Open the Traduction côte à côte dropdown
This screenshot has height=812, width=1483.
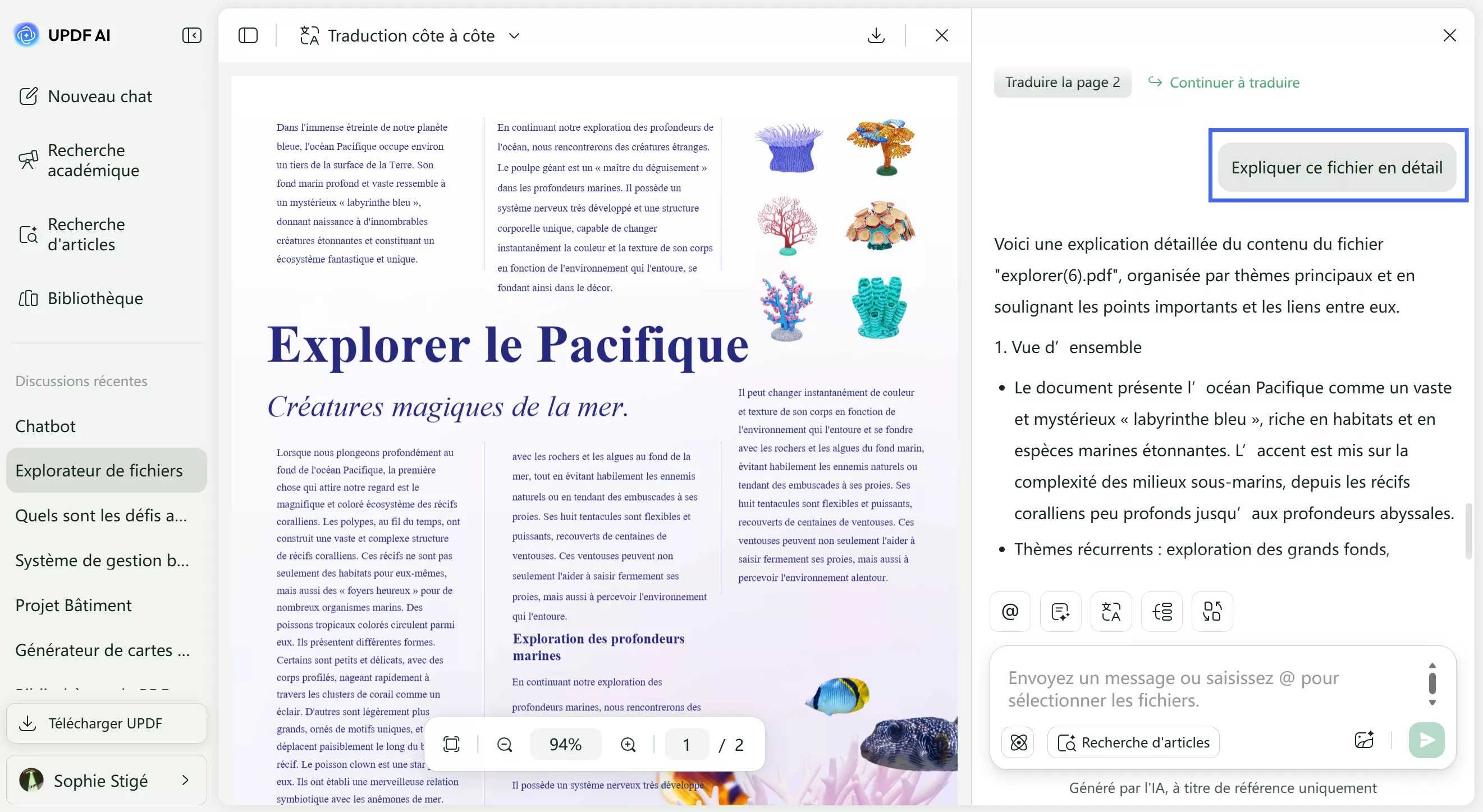point(514,35)
